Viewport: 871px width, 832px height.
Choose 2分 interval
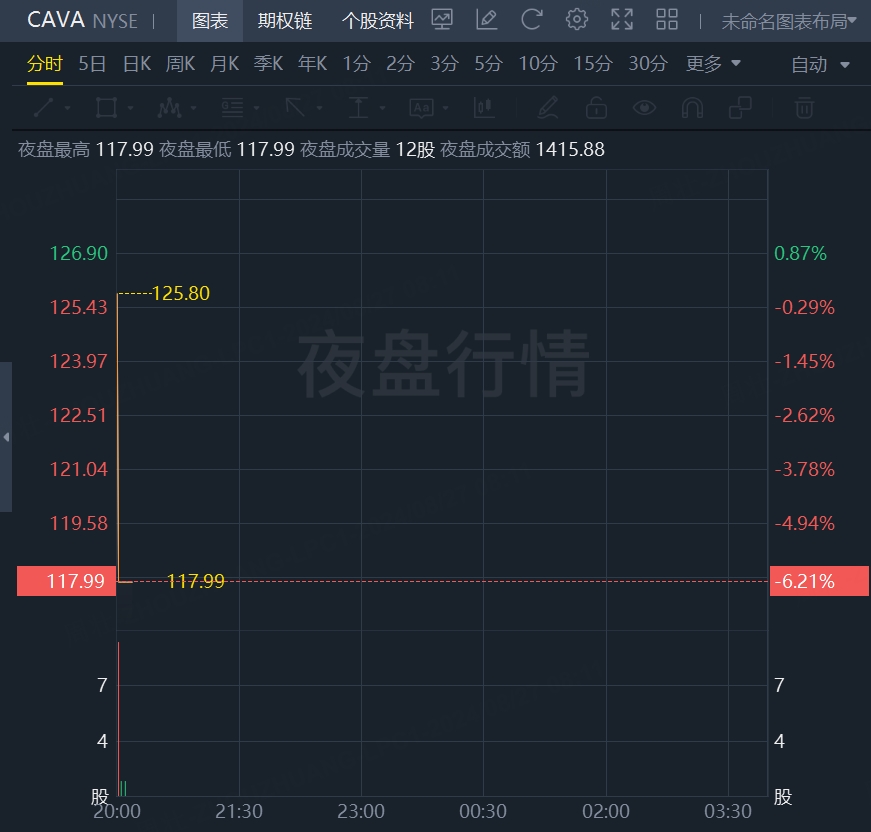[401, 64]
